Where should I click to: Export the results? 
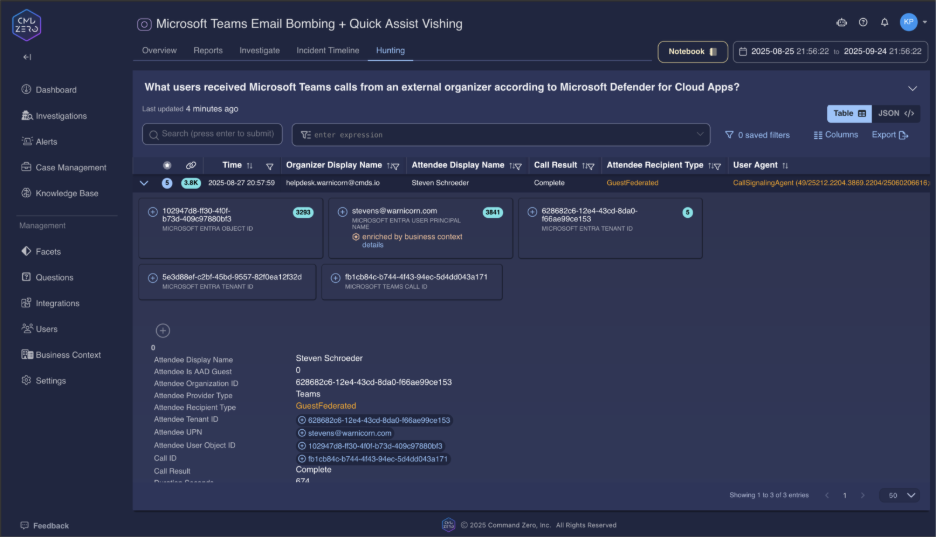[x=890, y=135]
